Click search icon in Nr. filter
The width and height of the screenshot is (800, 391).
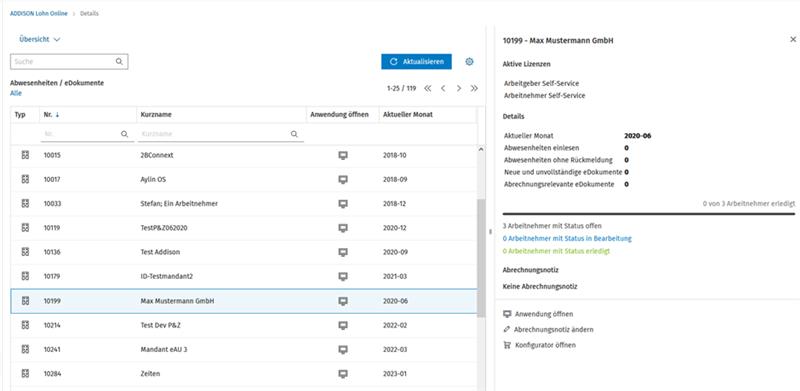tap(124, 134)
